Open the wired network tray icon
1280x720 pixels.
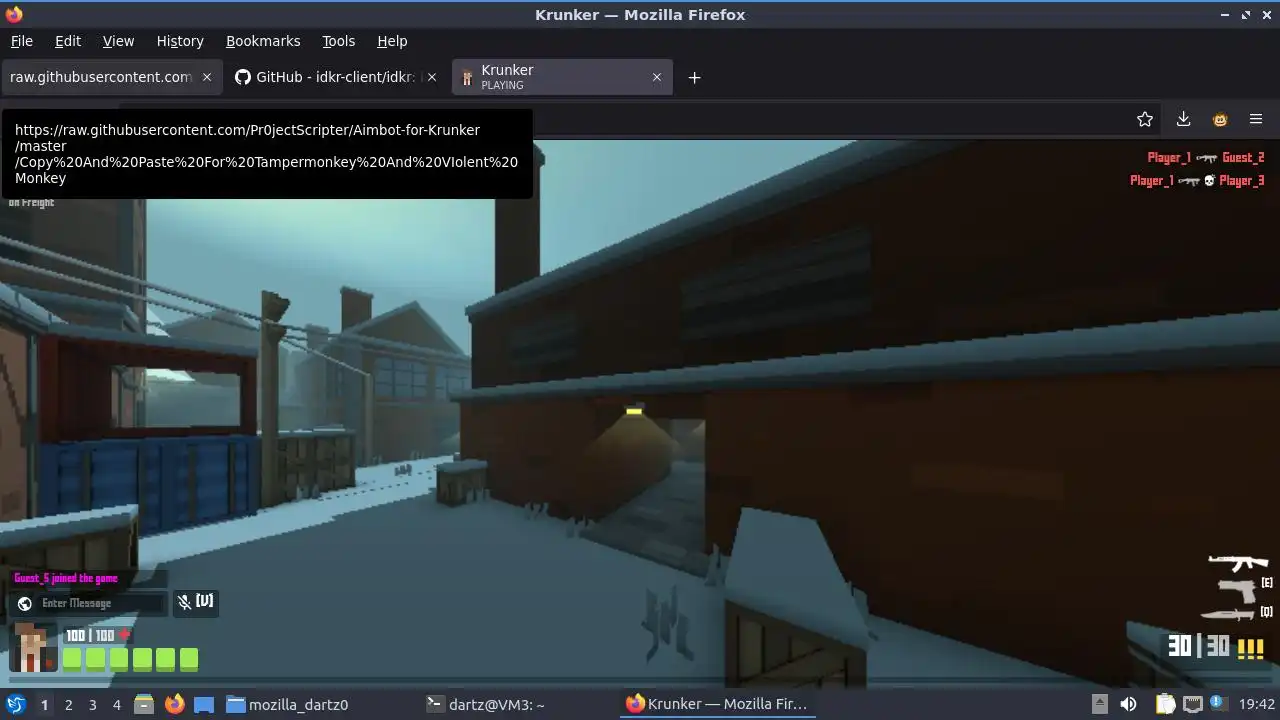1193,704
